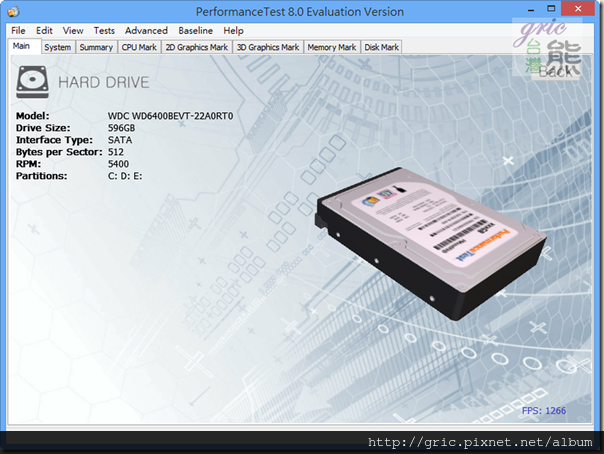The image size is (604, 454).
Task: Click the 3D hard drive model
Action: (430, 243)
